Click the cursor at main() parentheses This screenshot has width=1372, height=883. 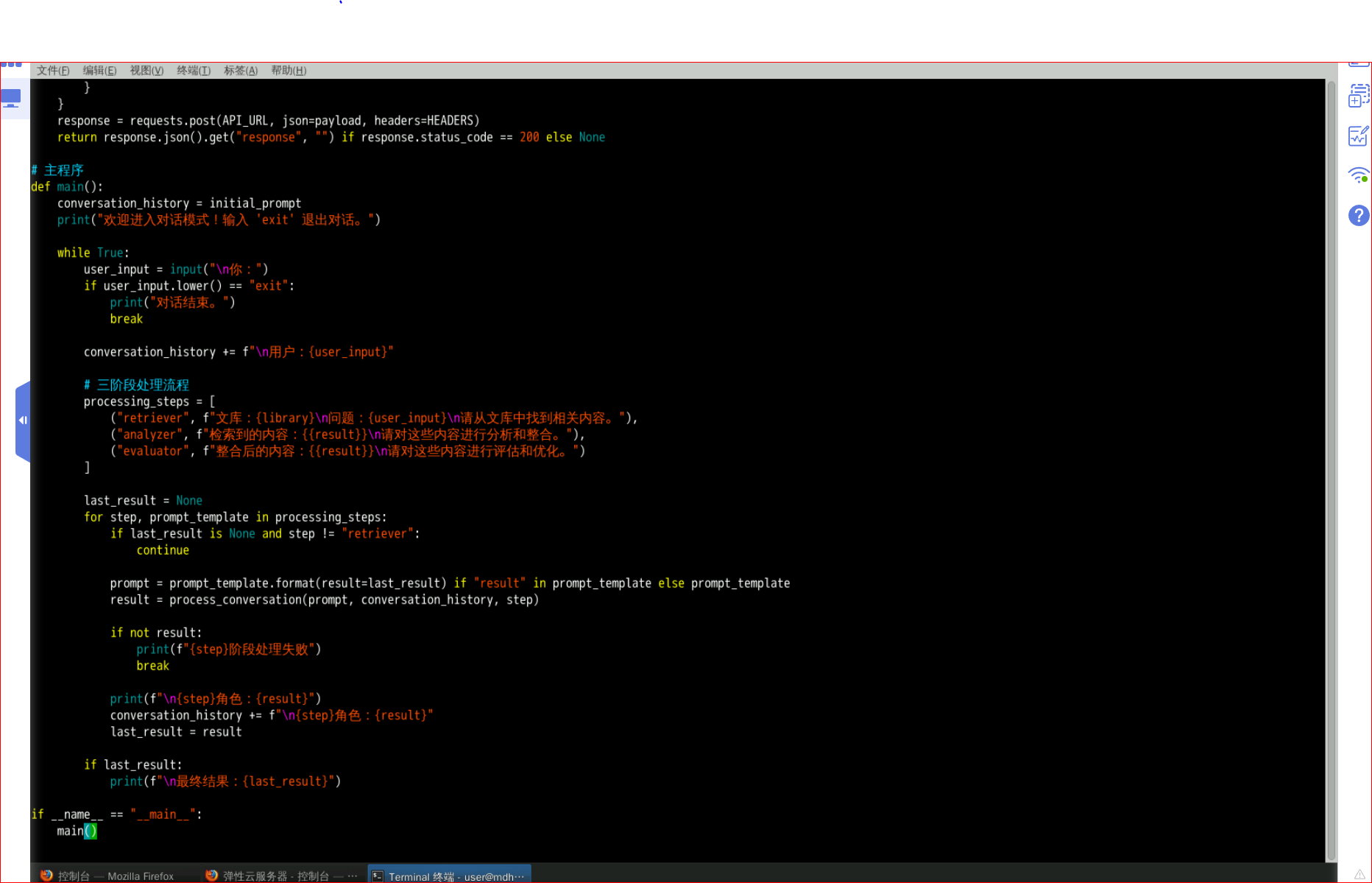coord(91,831)
